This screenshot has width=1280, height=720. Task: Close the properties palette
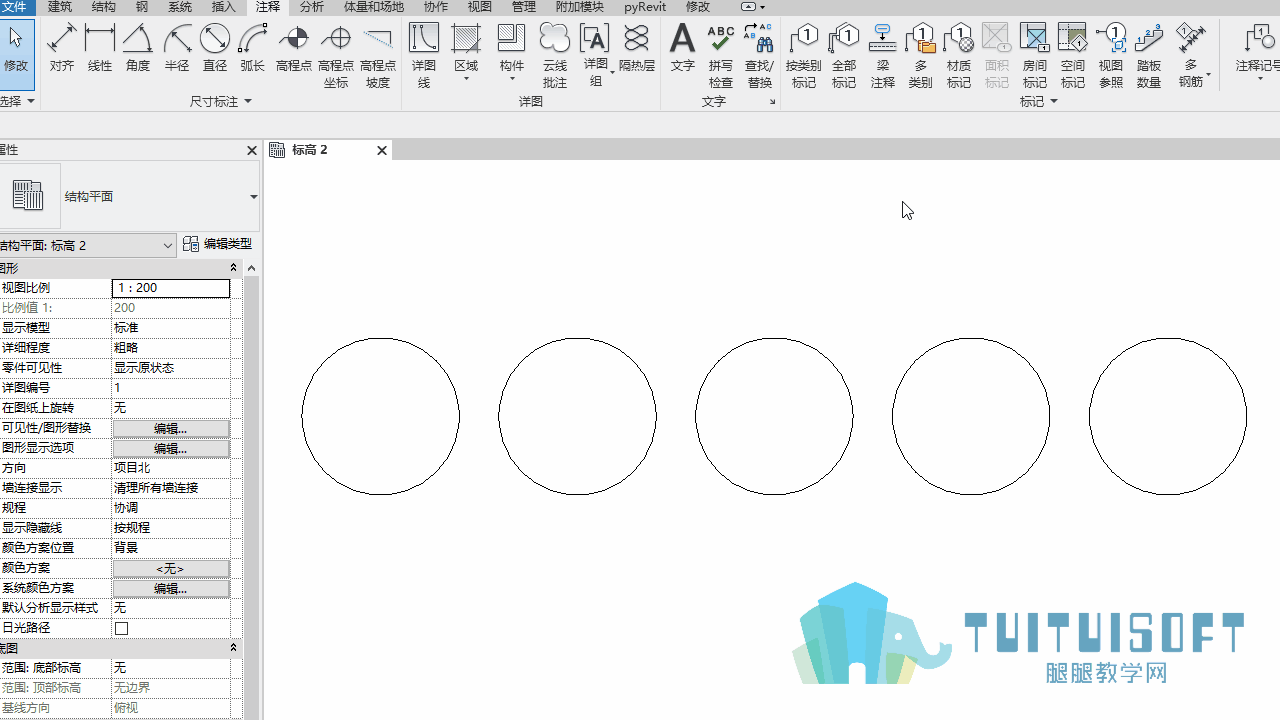(x=252, y=151)
